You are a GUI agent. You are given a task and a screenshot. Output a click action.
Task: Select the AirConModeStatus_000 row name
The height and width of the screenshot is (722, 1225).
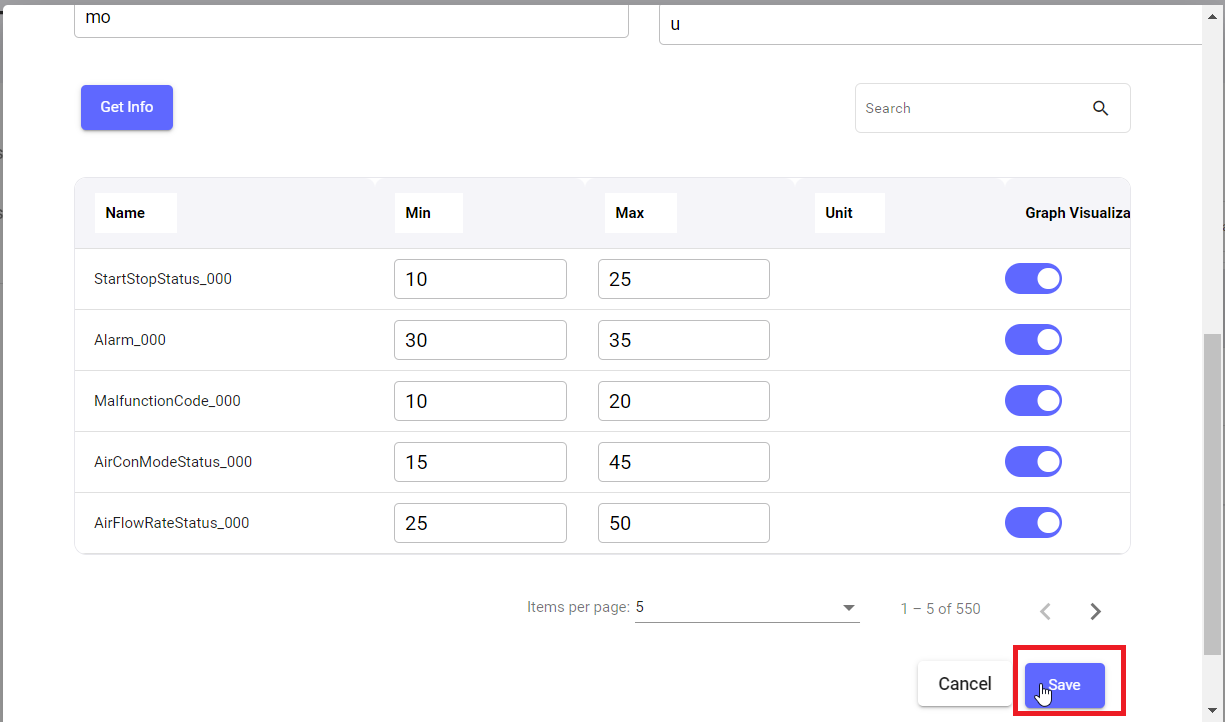(173, 462)
